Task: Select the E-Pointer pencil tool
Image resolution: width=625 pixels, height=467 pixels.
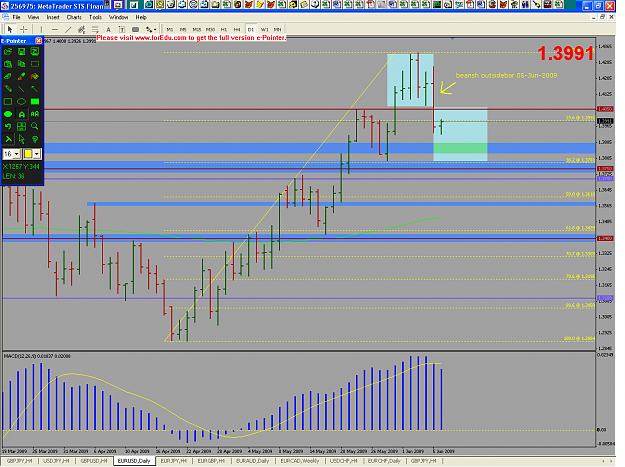Action: [8, 88]
